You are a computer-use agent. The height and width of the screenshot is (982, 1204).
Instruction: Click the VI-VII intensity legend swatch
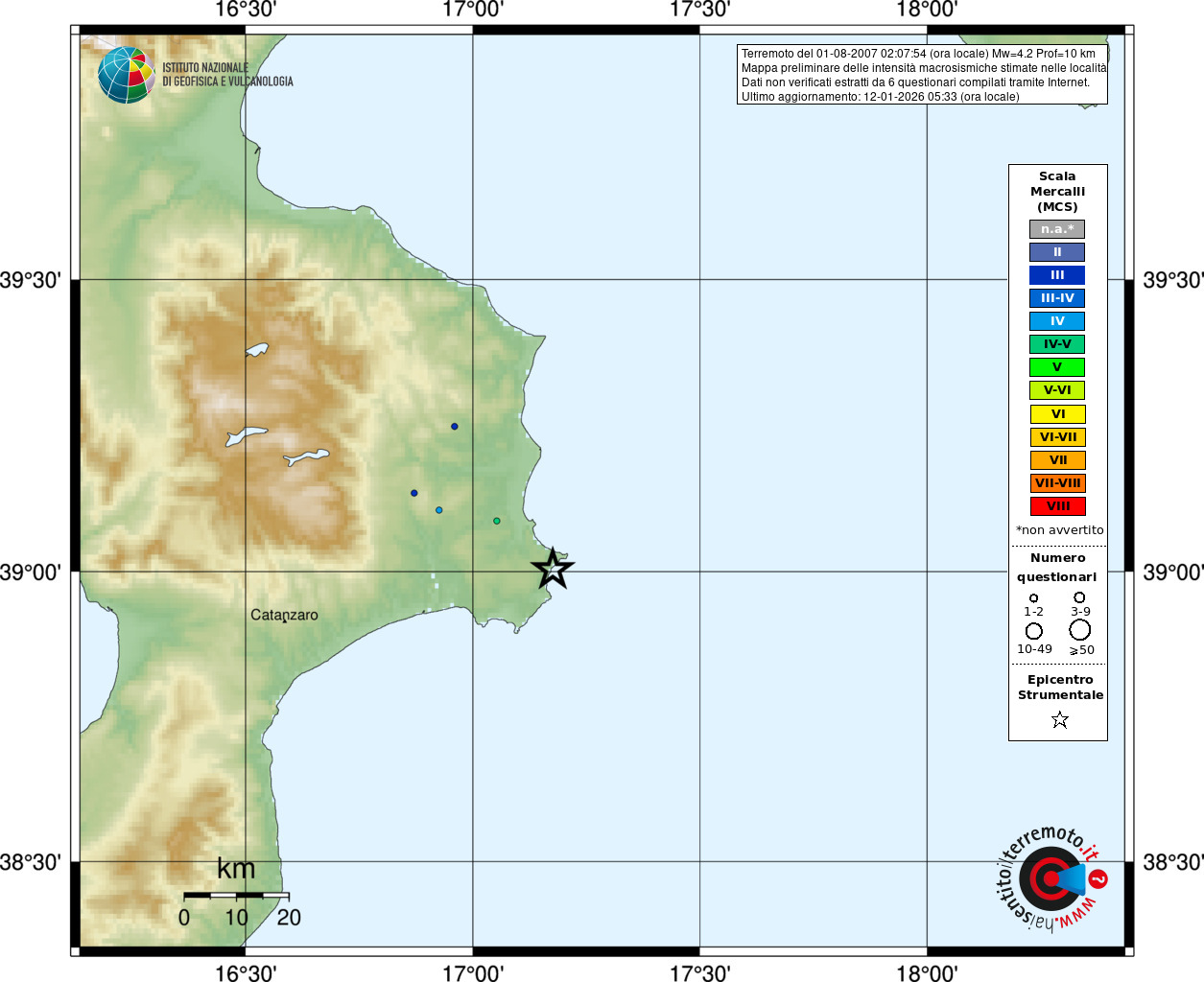(1058, 437)
